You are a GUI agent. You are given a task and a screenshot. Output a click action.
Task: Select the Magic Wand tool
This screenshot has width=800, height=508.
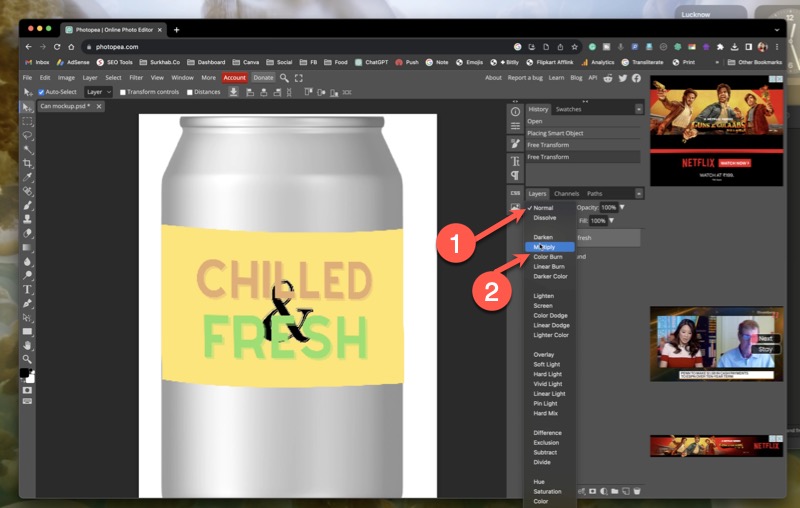(28, 149)
